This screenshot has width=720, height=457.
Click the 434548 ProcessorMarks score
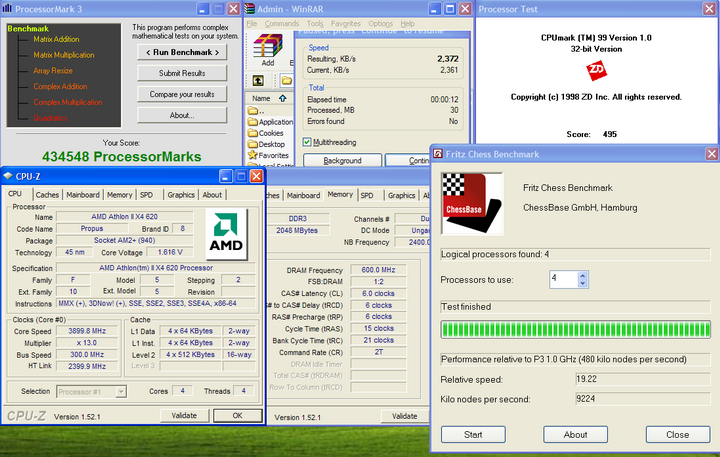click(122, 157)
